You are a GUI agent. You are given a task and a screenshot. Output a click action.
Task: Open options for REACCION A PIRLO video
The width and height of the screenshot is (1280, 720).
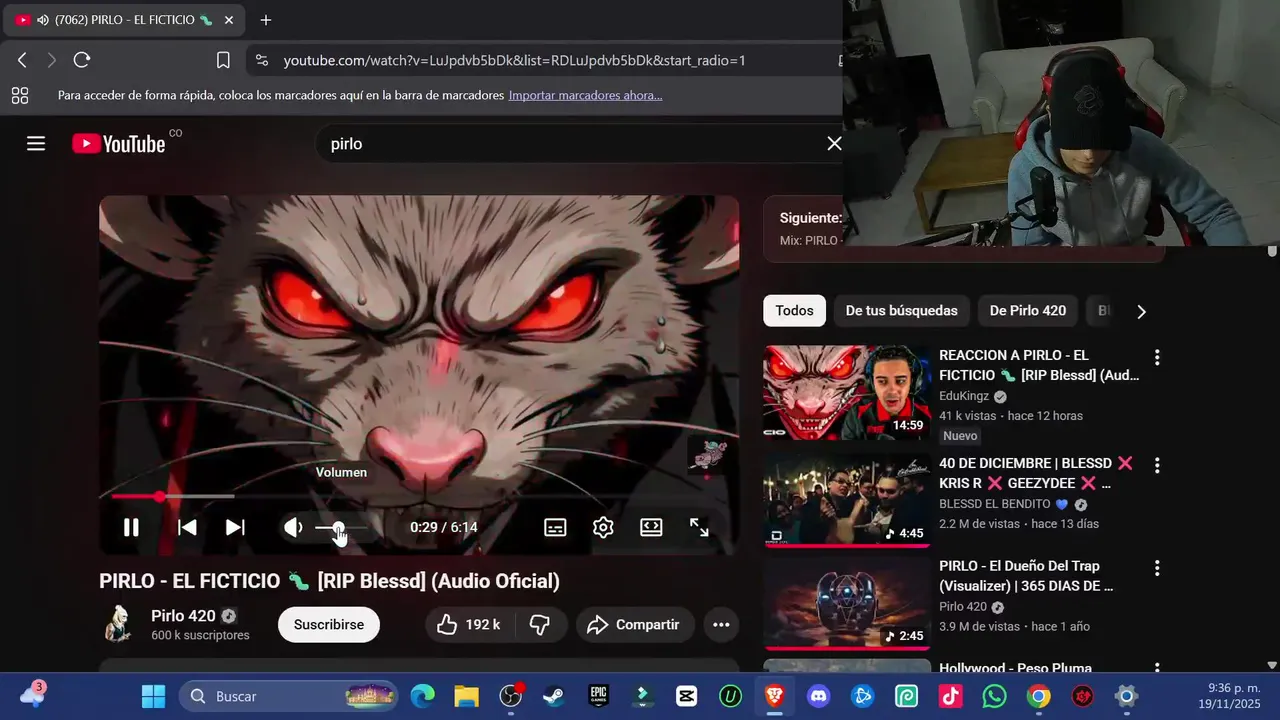[x=1157, y=357]
